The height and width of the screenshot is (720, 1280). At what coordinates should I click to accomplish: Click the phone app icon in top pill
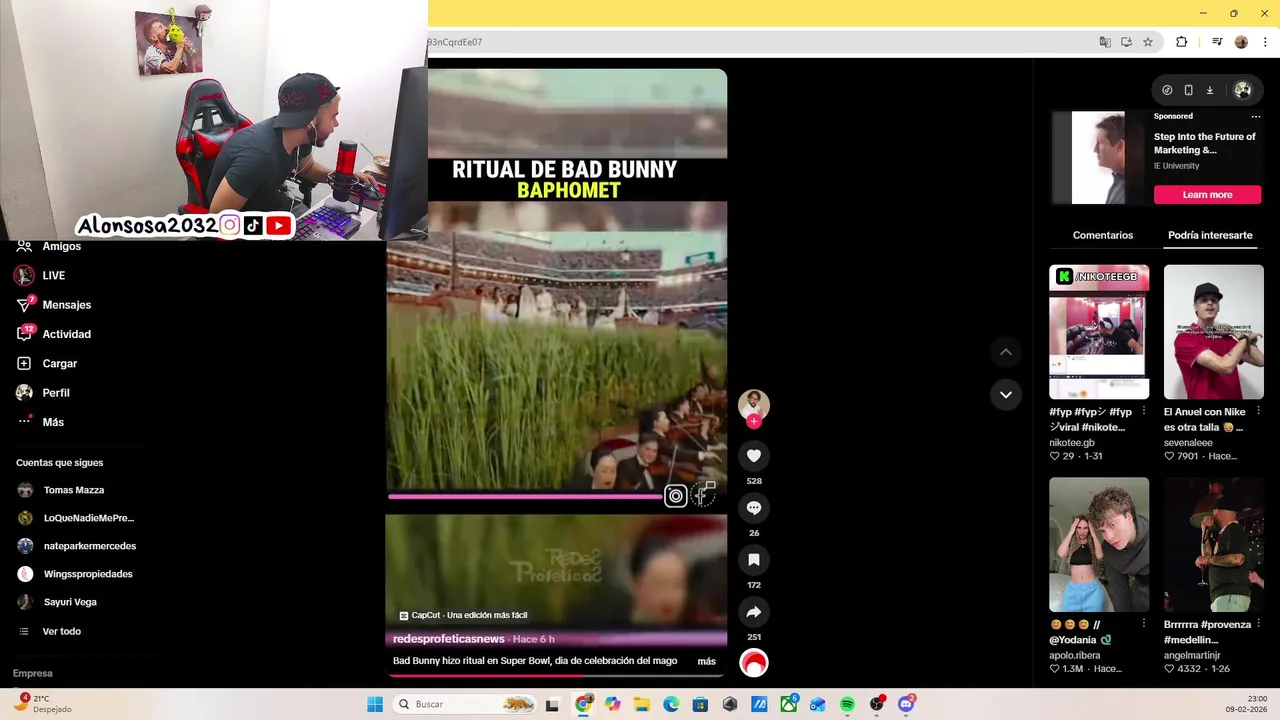tap(1188, 90)
